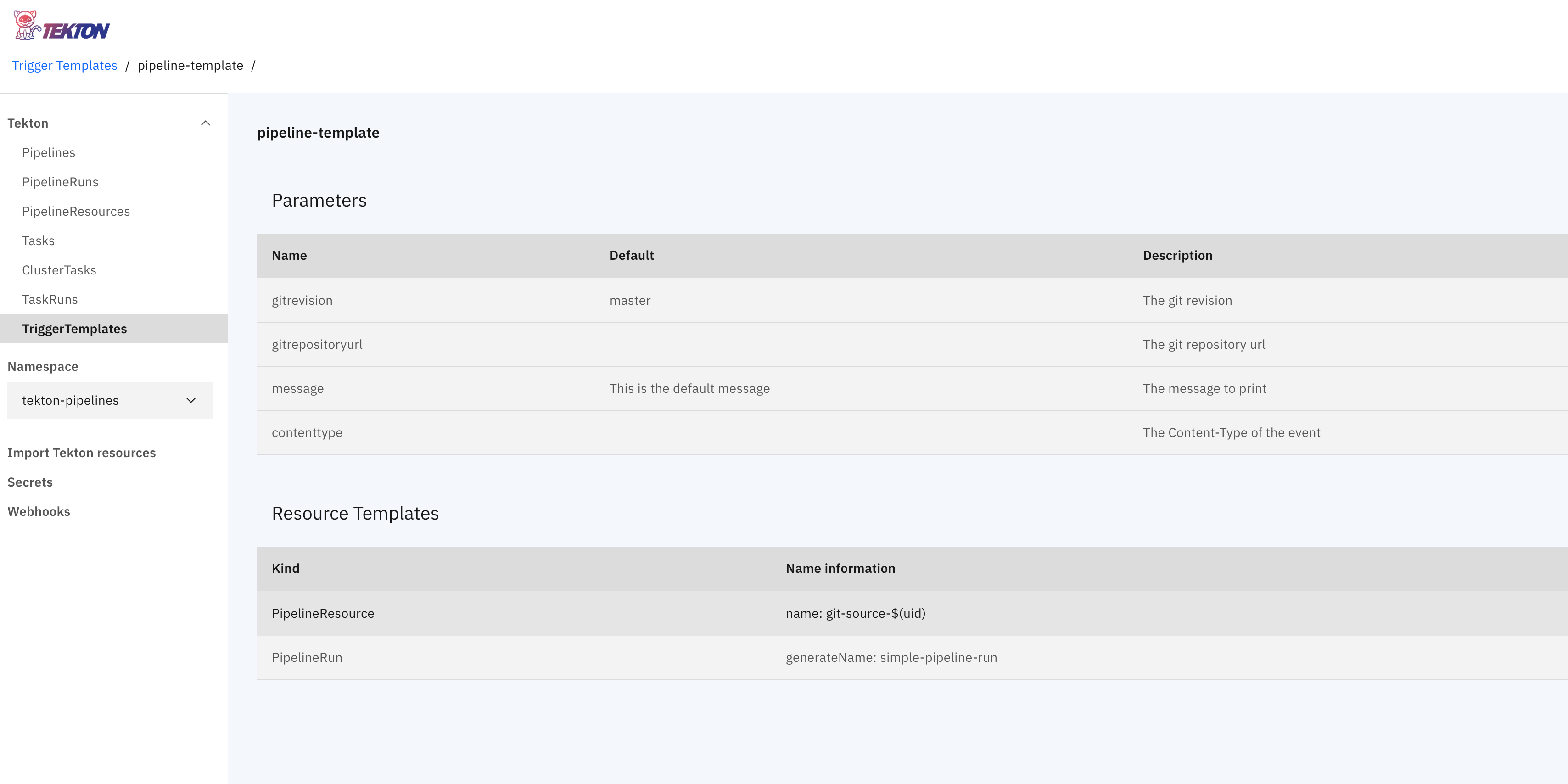Click the pipeline-template page title

[319, 133]
